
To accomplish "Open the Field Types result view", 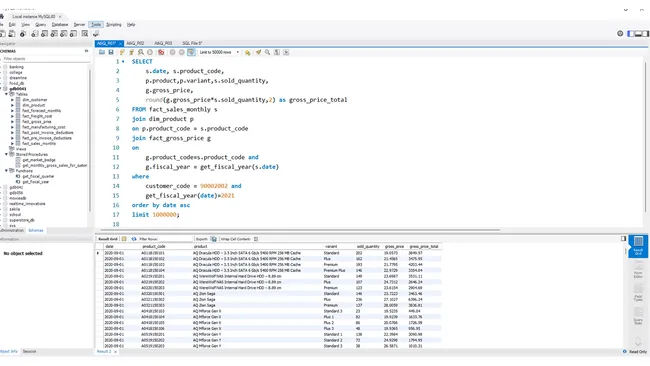I will [x=638, y=292].
